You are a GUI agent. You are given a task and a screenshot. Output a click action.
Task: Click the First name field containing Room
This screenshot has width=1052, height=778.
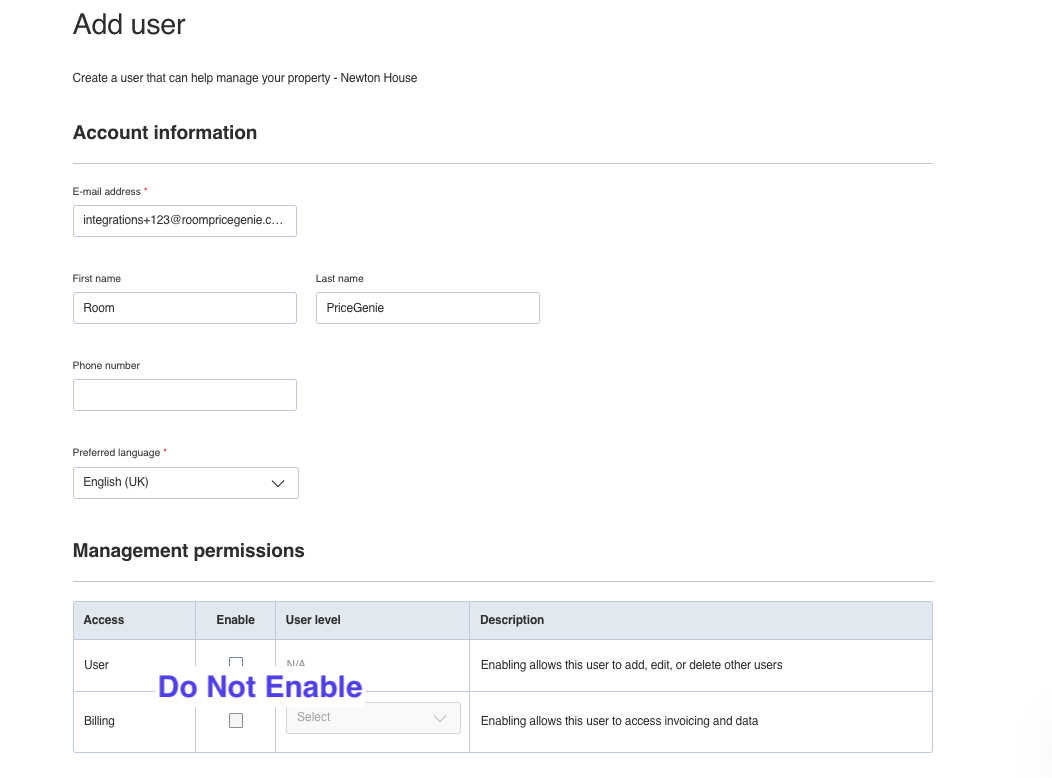point(184,308)
